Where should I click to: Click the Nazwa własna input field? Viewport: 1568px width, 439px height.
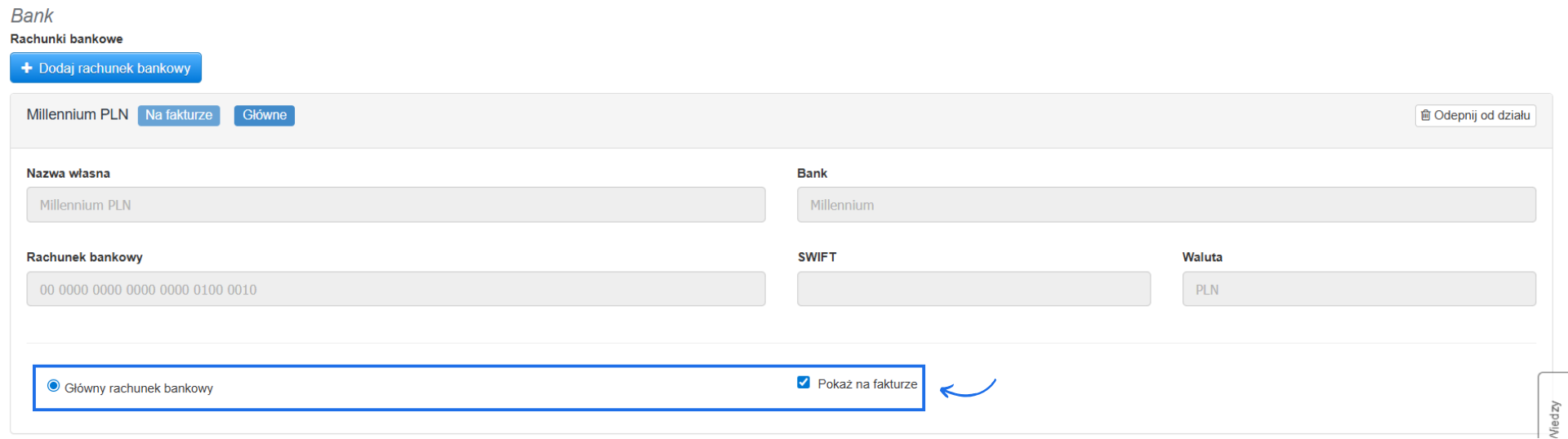pos(395,206)
